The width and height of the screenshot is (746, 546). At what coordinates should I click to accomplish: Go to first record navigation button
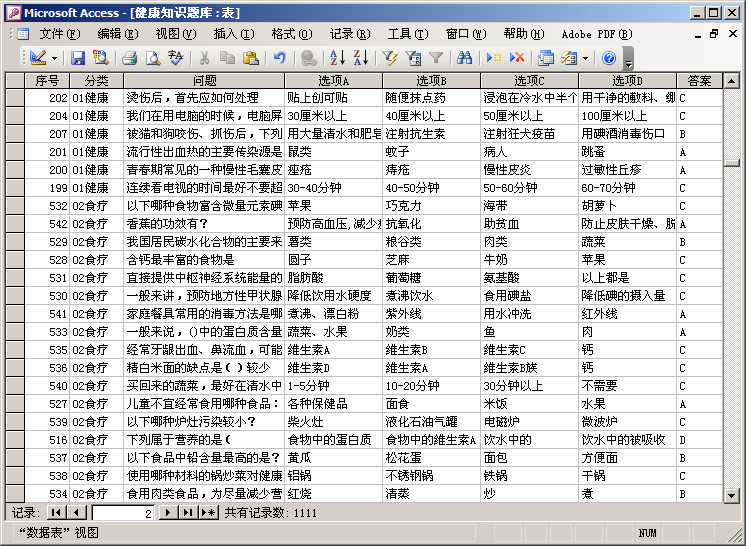point(56,512)
